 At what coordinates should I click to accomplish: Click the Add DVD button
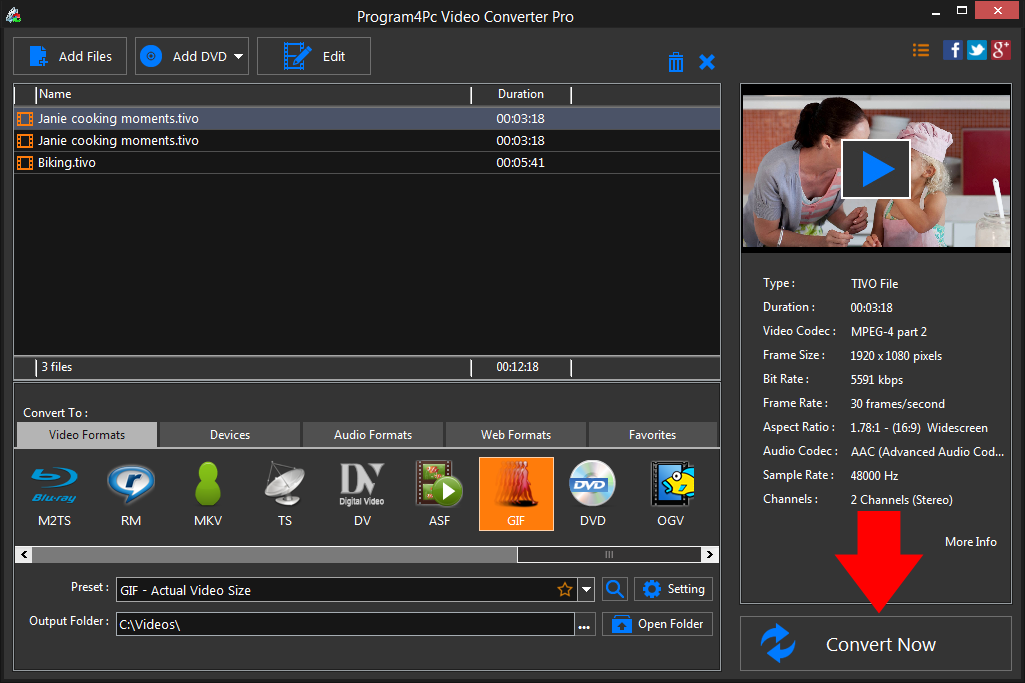click(192, 56)
